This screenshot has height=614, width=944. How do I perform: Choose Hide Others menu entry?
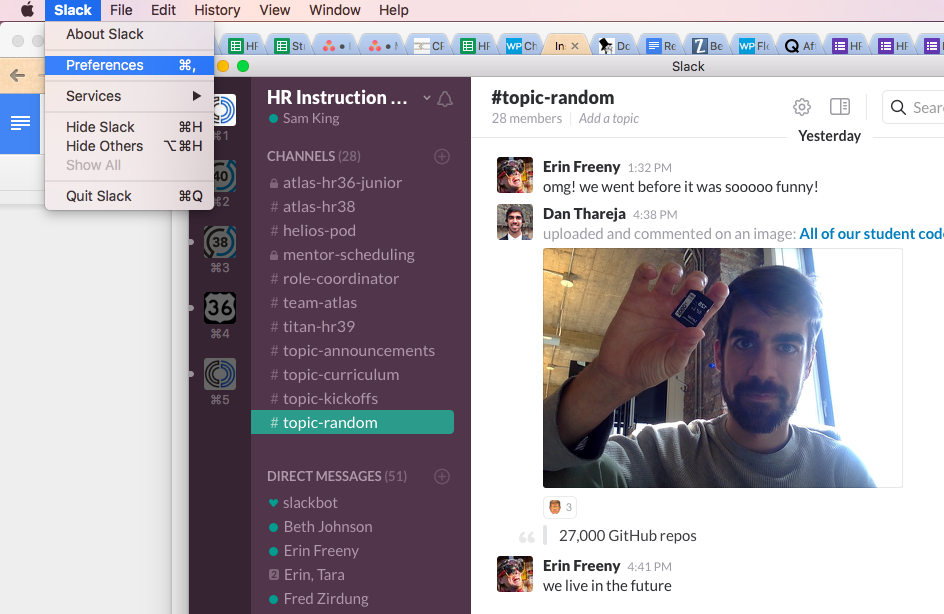tap(129, 146)
